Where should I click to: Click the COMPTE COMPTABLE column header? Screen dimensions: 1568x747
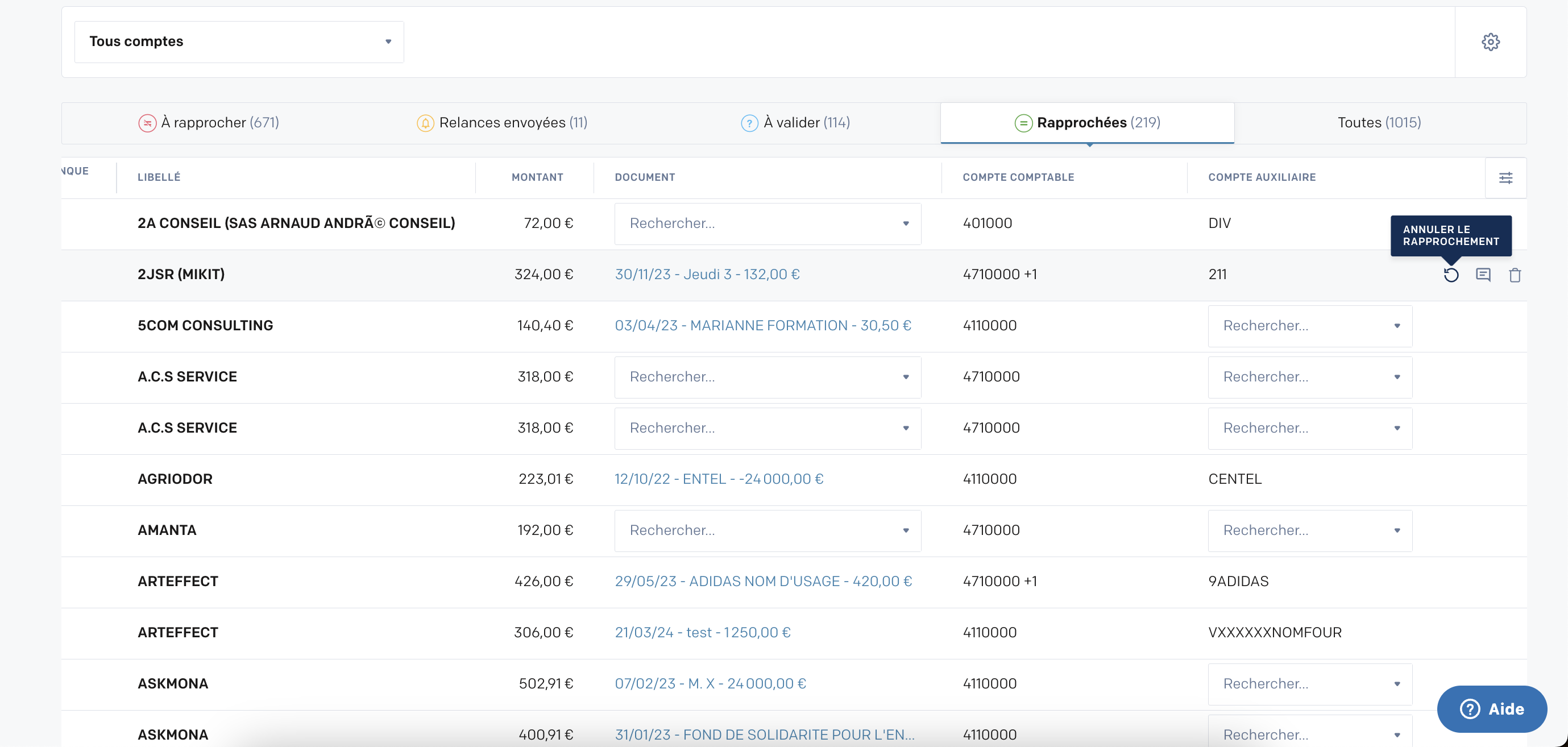(1018, 177)
